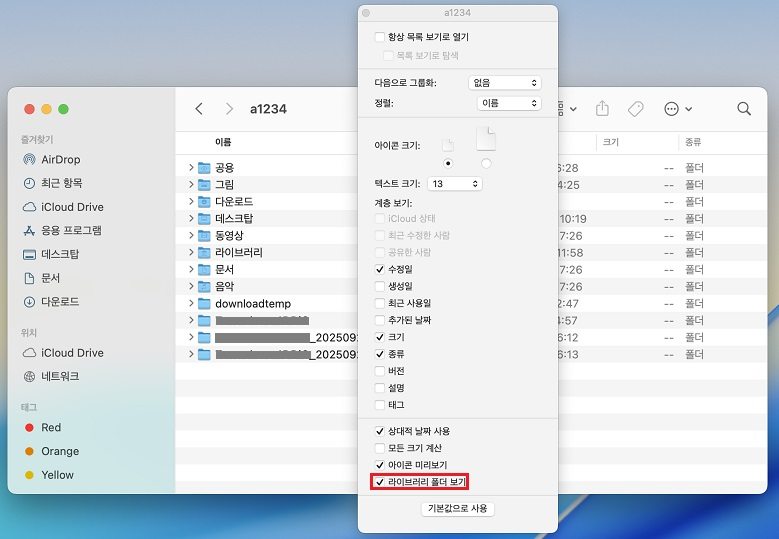
Task: Enable 항상 목록 보기로 열기 checkbox
Action: click(x=380, y=37)
